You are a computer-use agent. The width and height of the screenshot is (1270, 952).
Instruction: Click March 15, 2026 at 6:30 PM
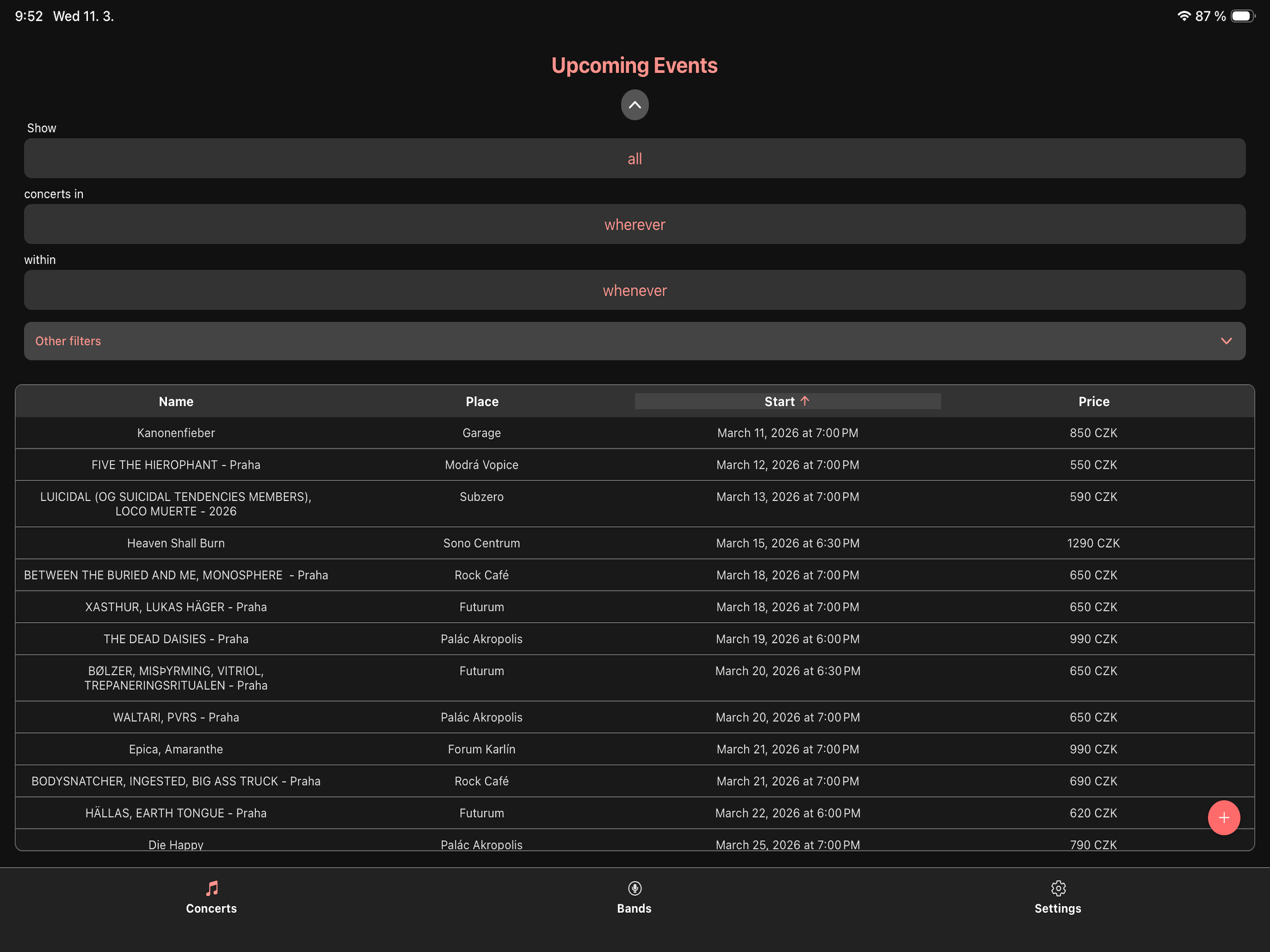[x=788, y=543]
